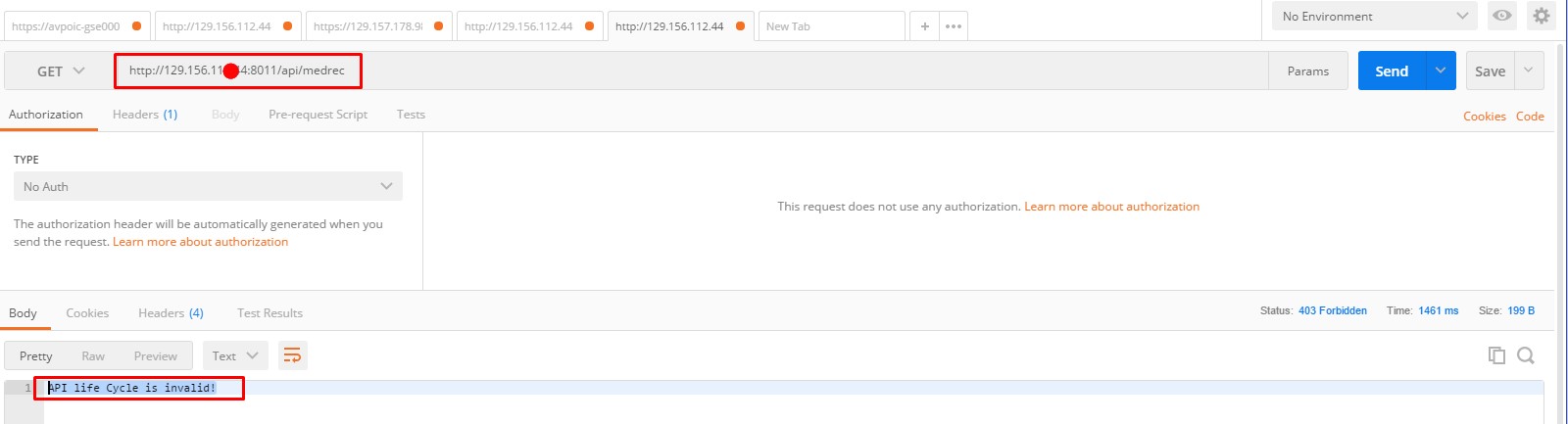
Task: Open the Cookies link
Action: point(1484,117)
